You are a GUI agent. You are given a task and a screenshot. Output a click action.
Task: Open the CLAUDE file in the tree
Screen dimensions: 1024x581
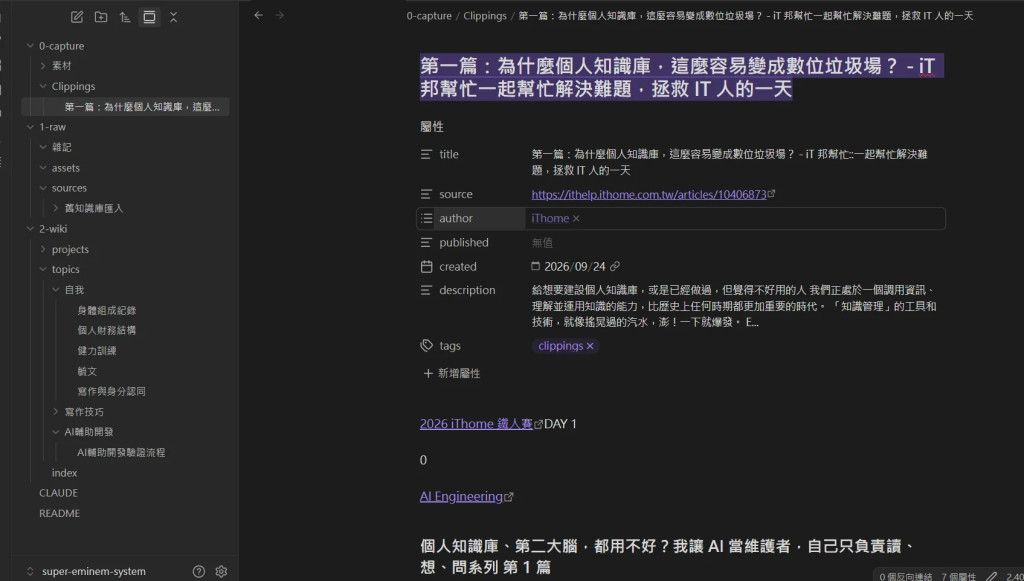click(58, 493)
